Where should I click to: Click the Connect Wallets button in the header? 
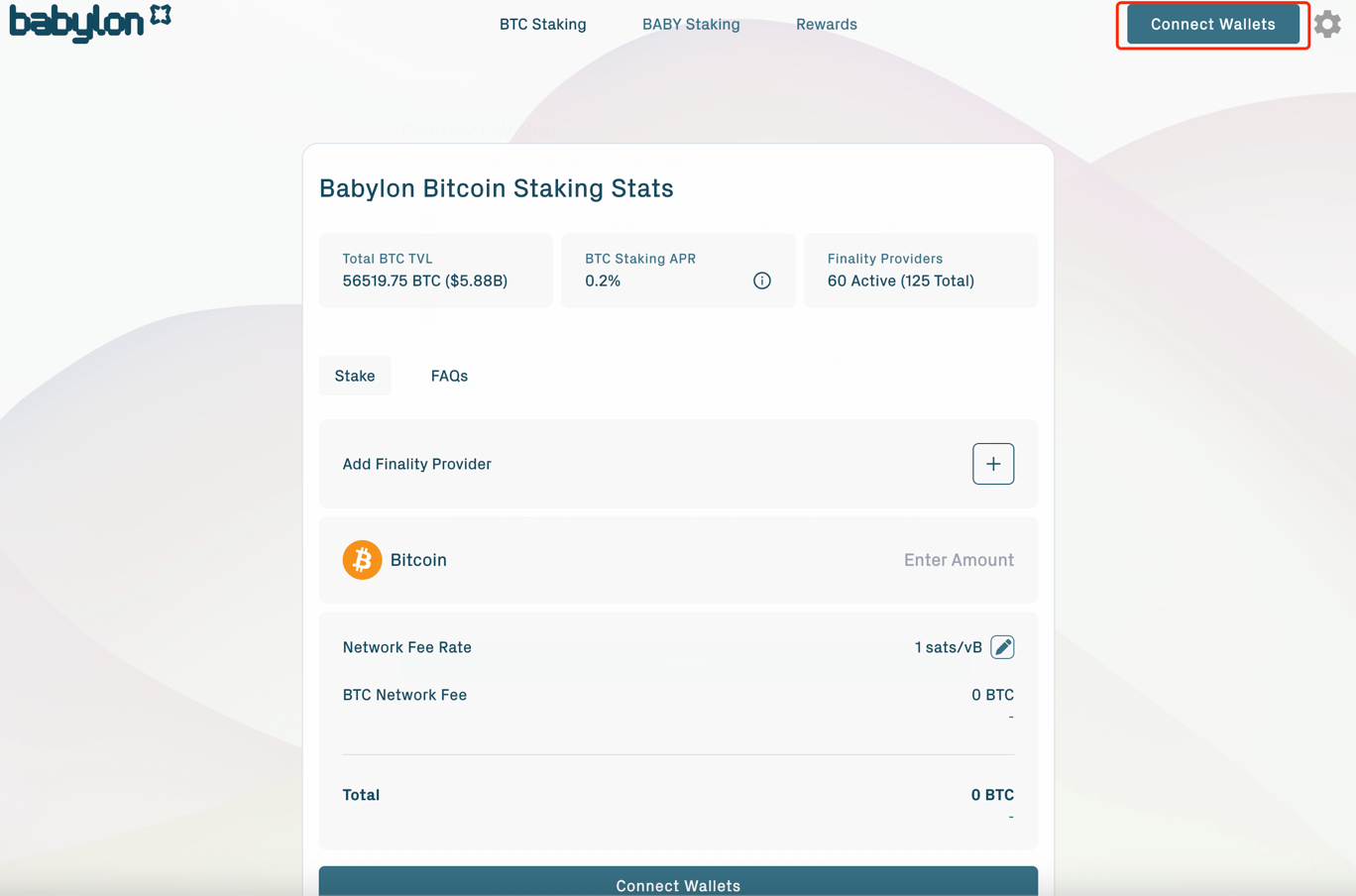point(1211,24)
